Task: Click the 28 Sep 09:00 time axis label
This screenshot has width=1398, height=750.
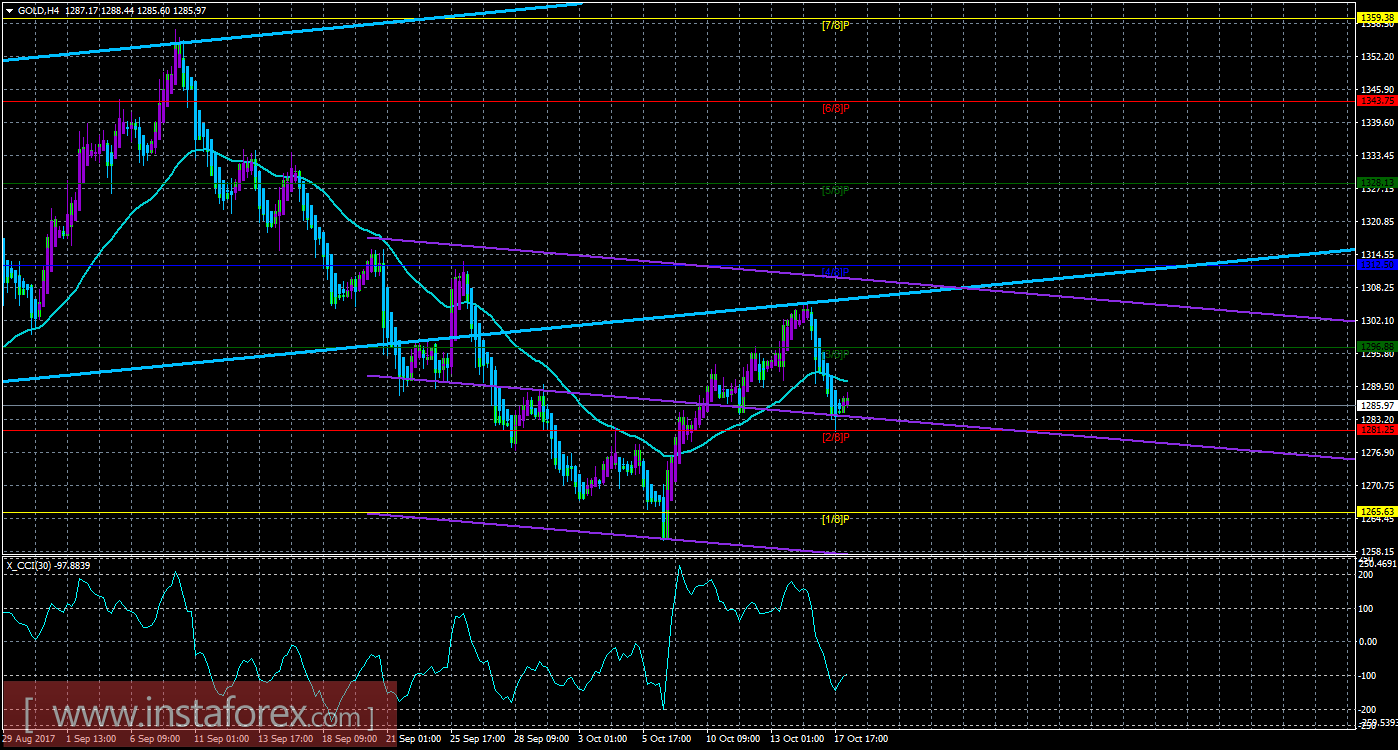Action: (x=544, y=739)
